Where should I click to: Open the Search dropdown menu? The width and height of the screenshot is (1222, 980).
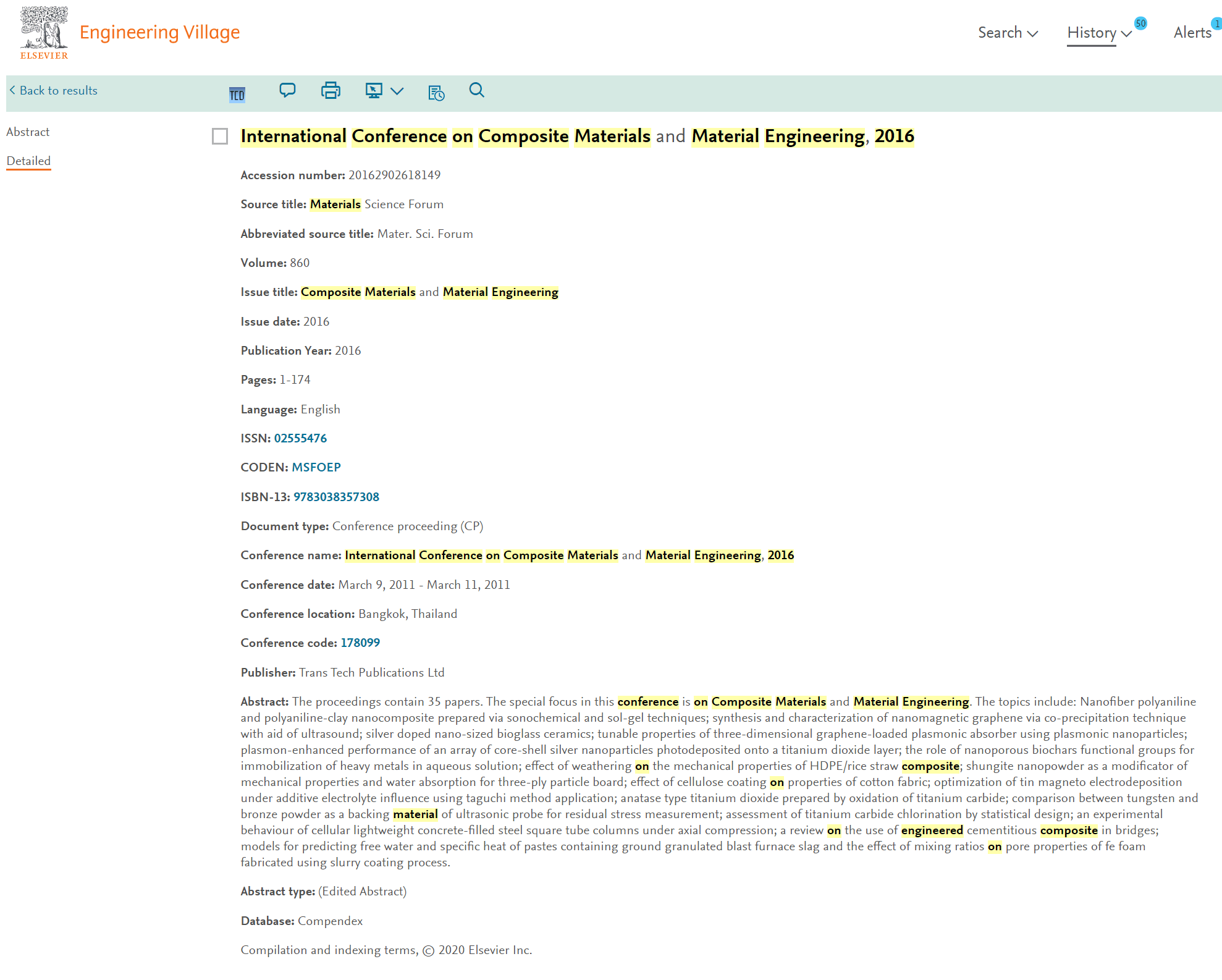point(1008,33)
